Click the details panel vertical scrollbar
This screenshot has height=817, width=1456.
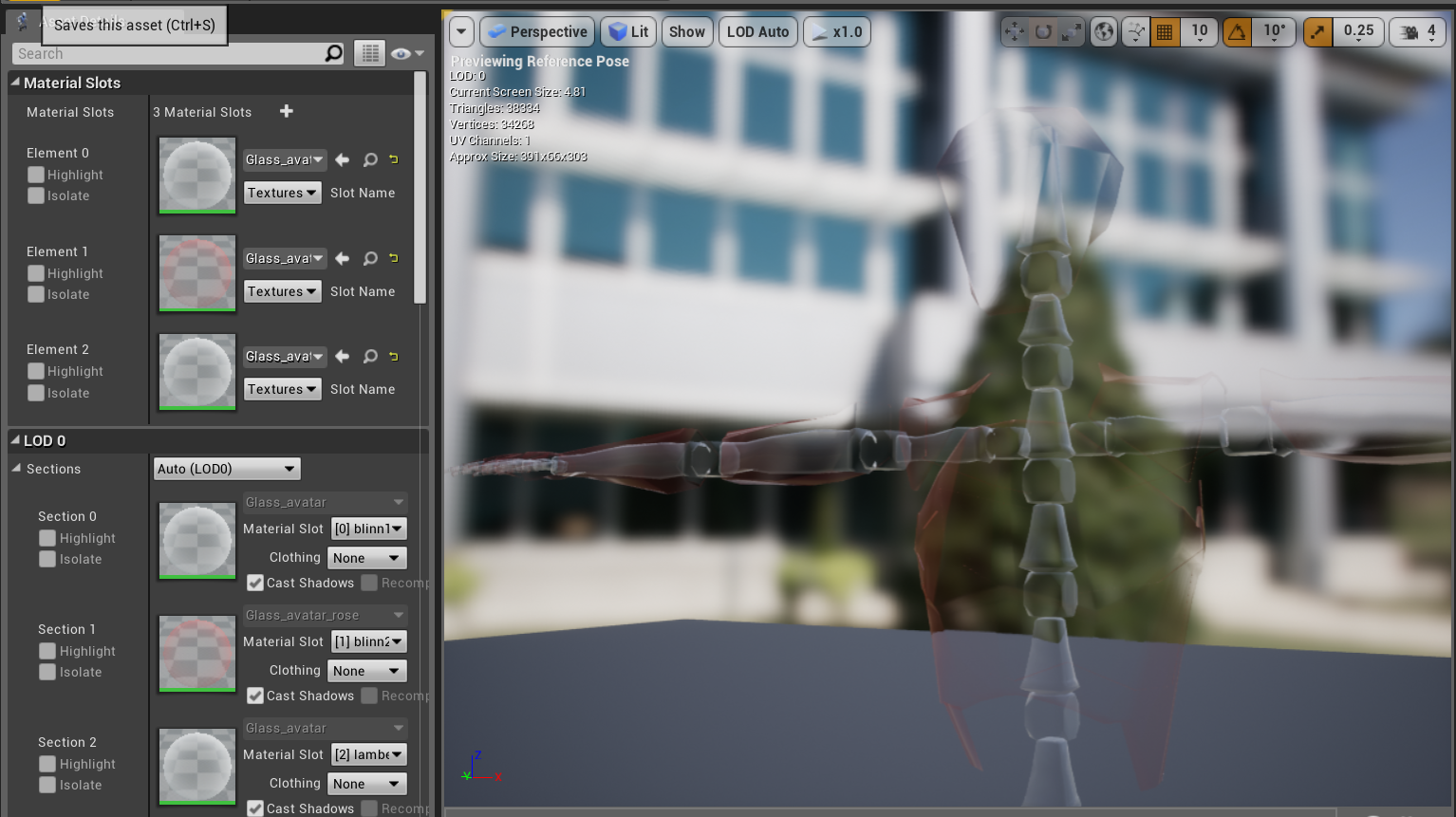(x=420, y=188)
